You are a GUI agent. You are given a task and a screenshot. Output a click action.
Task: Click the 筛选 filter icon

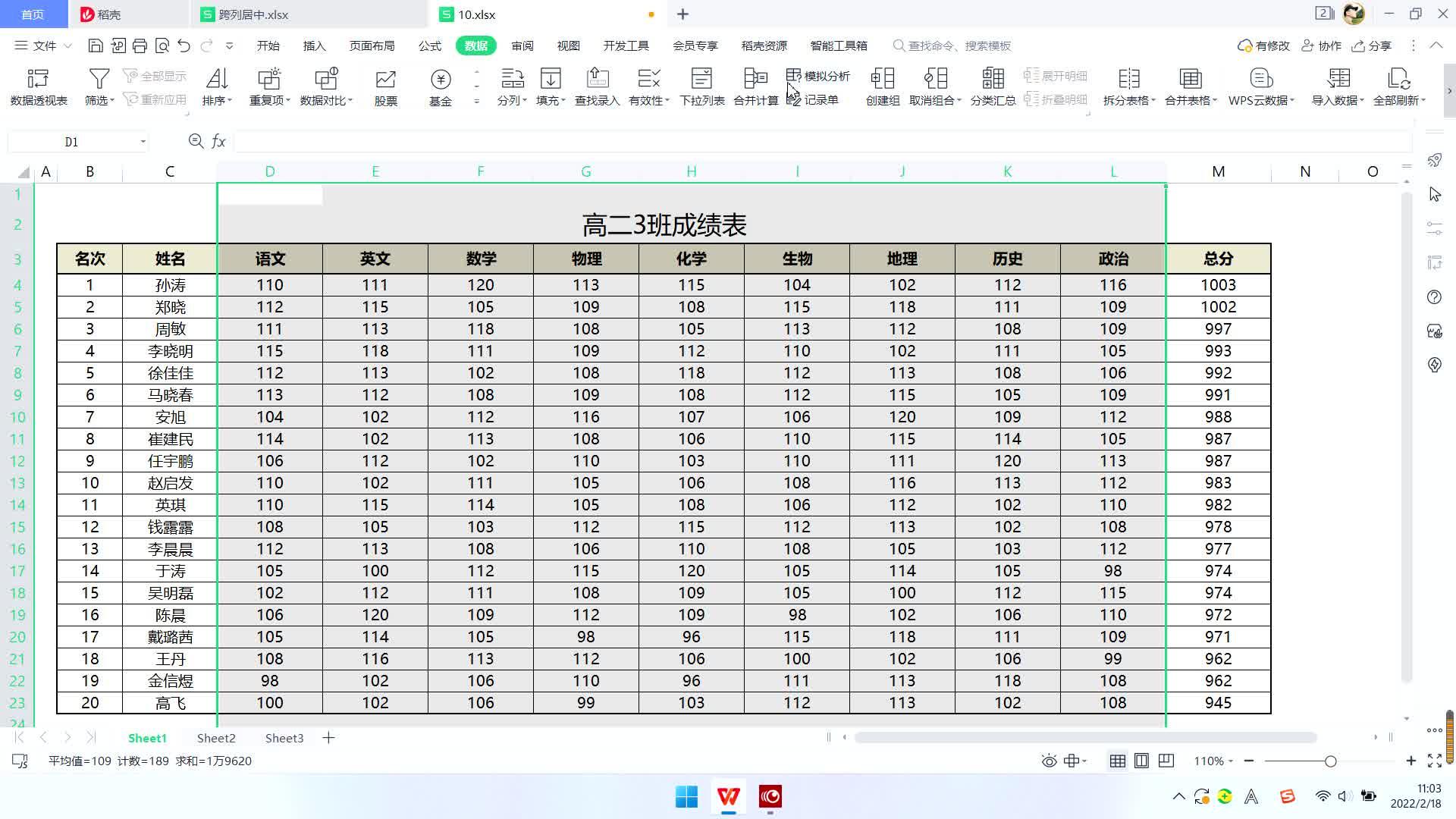click(99, 80)
